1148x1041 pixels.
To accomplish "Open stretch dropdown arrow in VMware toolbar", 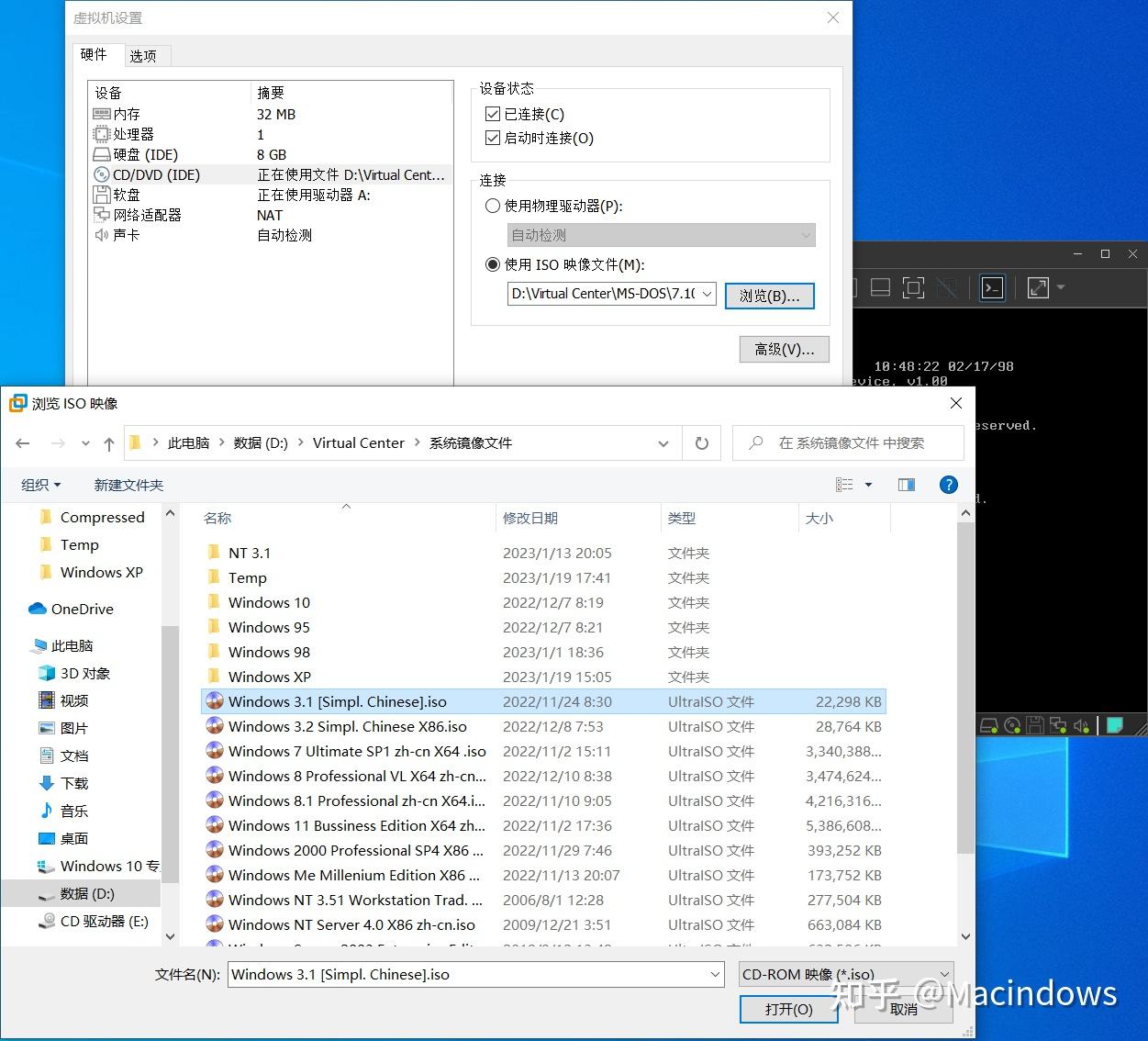I will 1061,287.
